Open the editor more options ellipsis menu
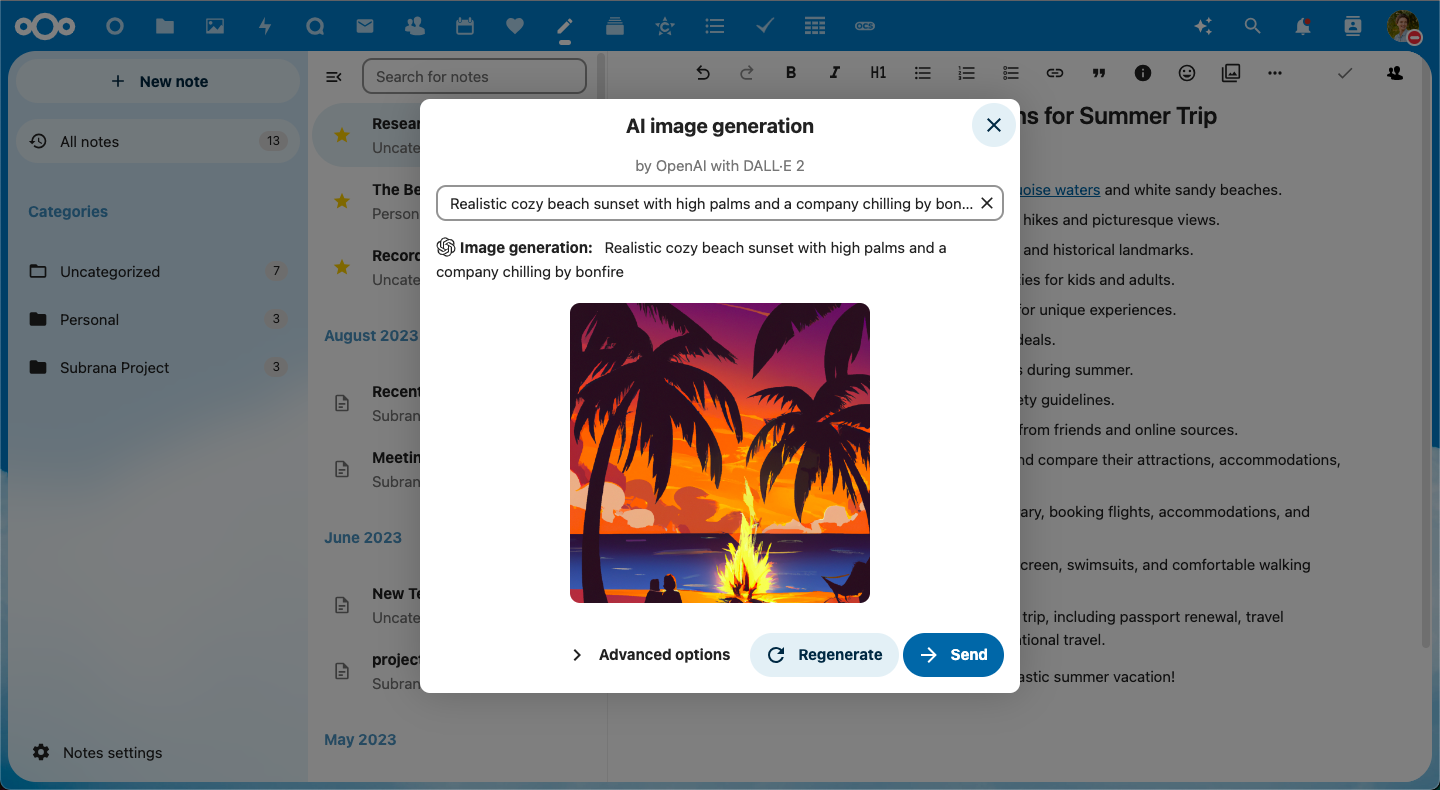Image resolution: width=1440 pixels, height=790 pixels. click(x=1274, y=73)
